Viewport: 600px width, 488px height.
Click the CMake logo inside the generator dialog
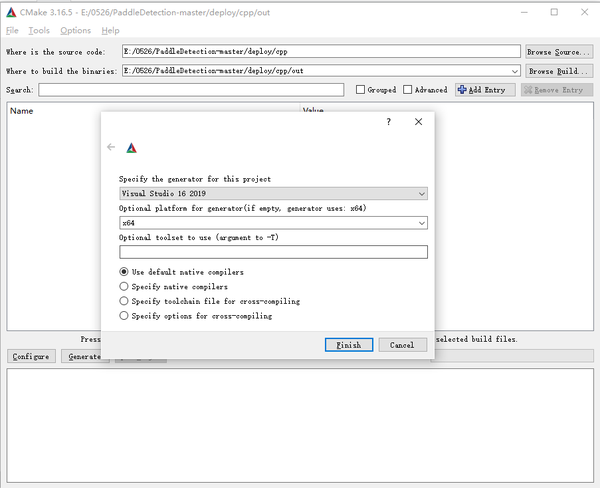[x=131, y=148]
